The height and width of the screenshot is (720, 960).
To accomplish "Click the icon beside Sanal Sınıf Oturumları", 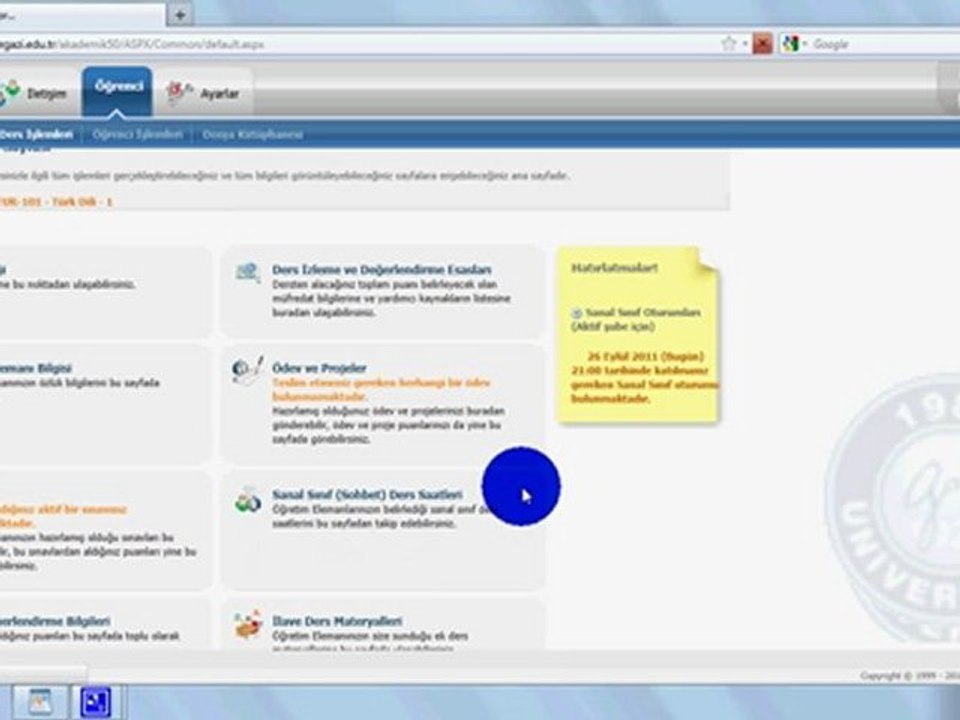I will tap(576, 313).
